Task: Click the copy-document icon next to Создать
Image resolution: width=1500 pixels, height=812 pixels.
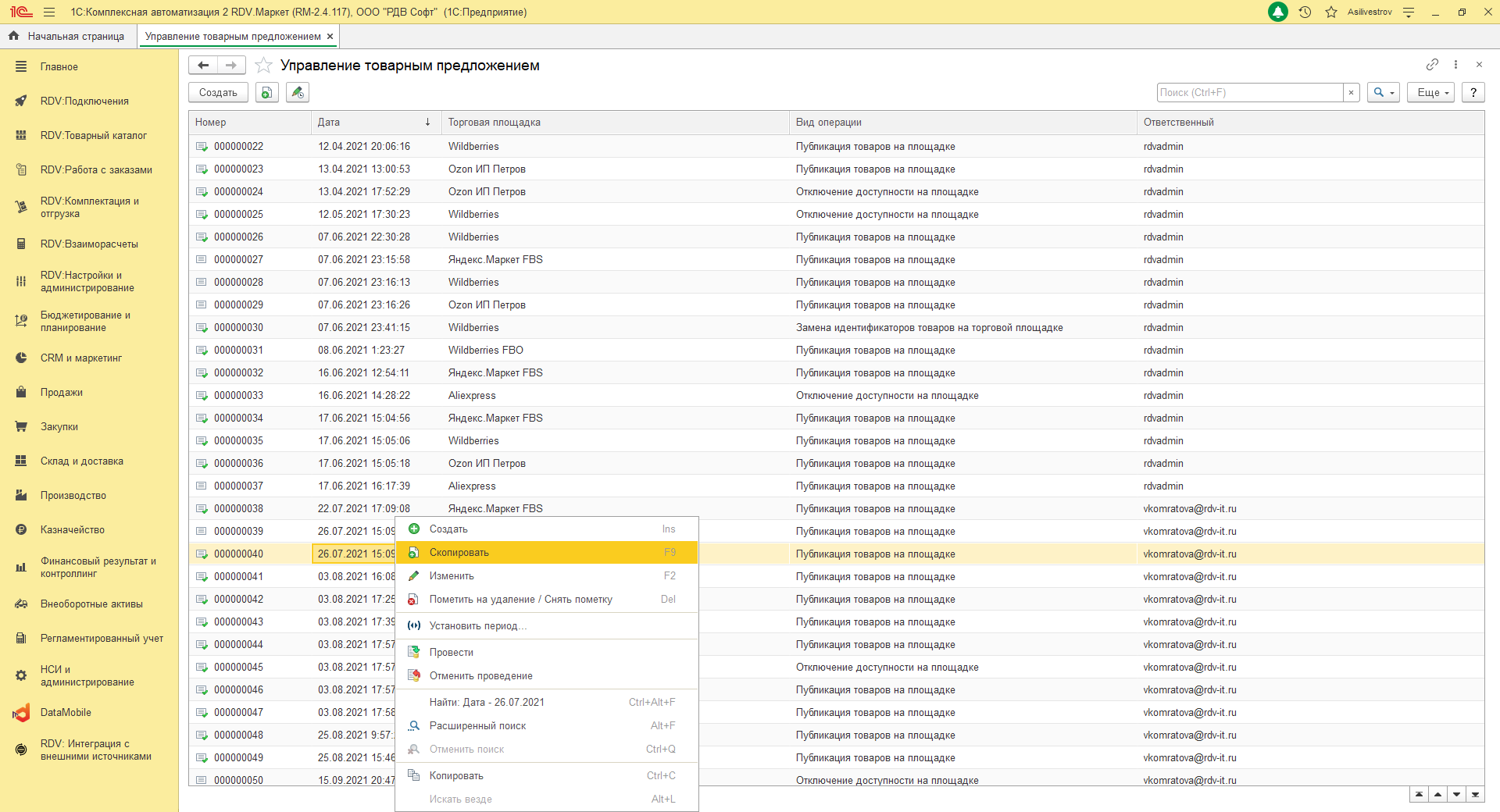Action: pyautogui.click(x=267, y=93)
